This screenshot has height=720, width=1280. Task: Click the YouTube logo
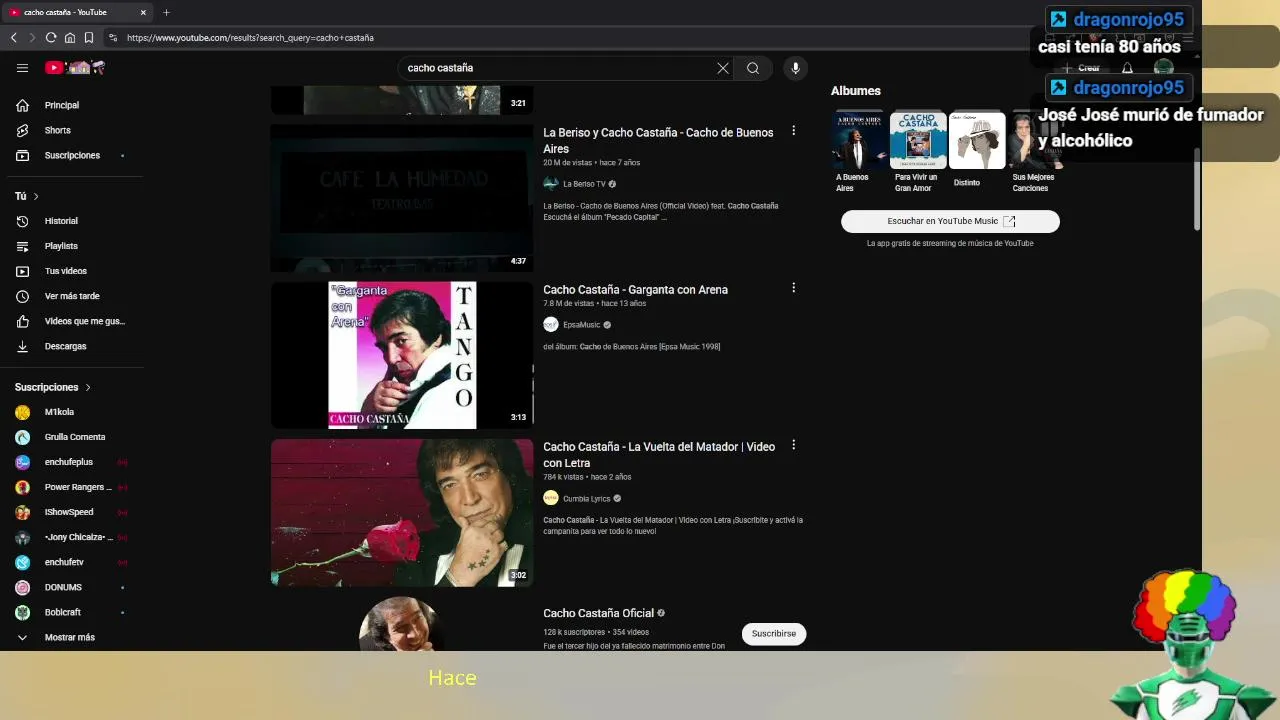point(75,68)
